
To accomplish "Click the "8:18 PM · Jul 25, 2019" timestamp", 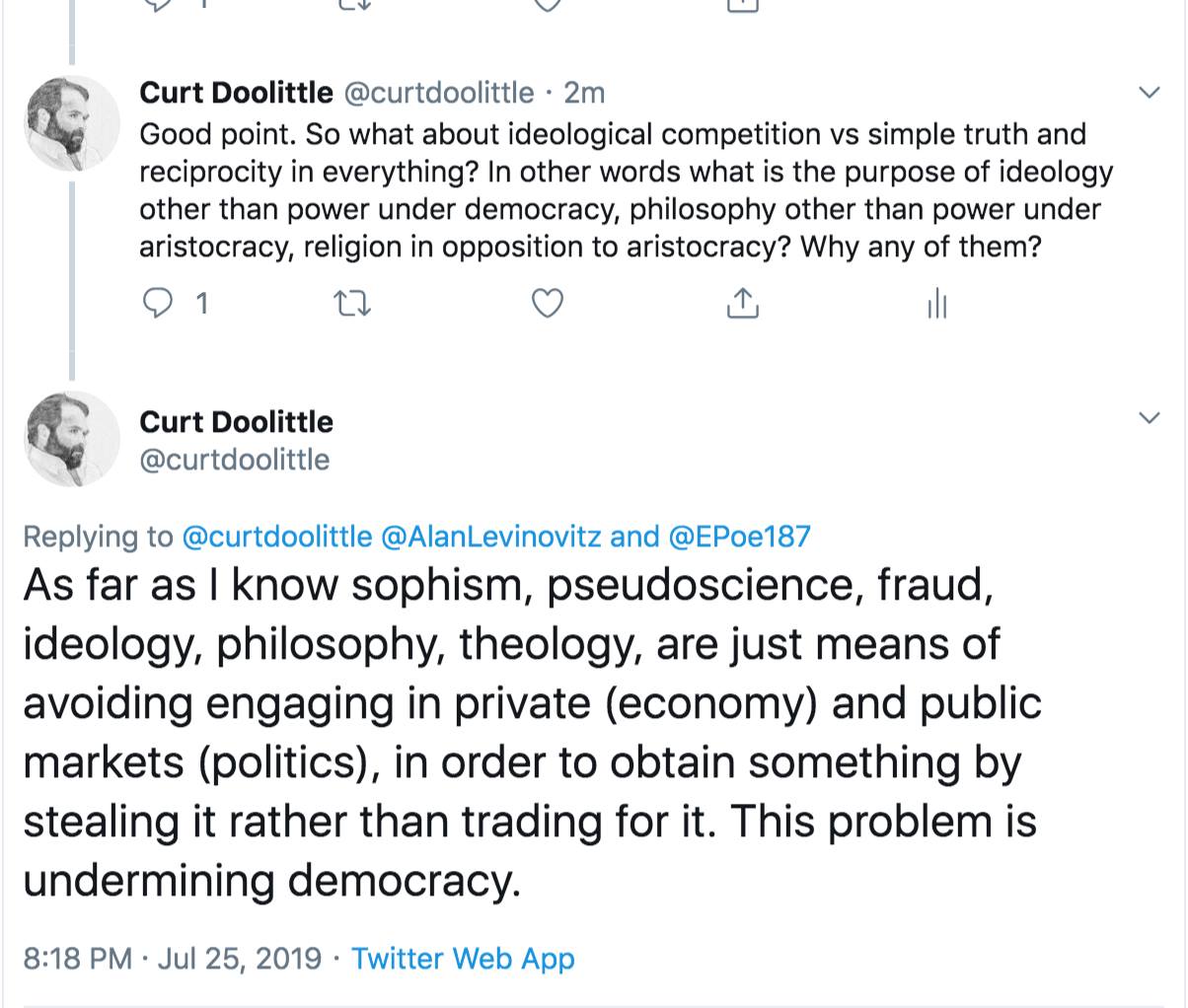I will [171, 958].
